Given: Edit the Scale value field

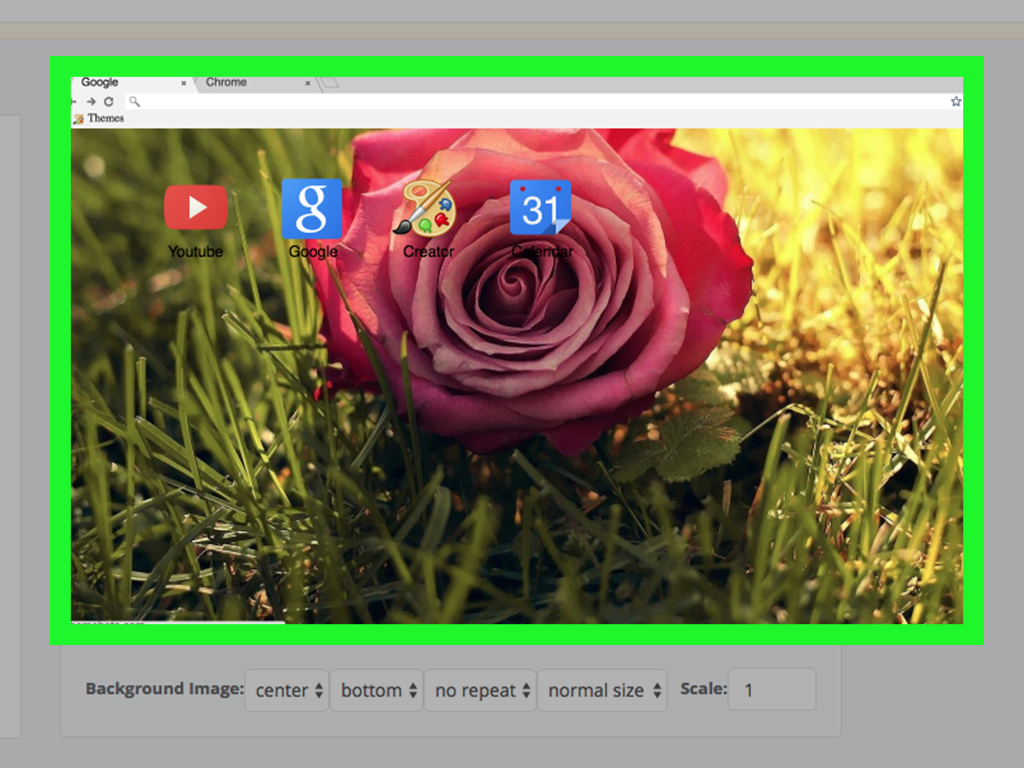Looking at the screenshot, I should click(771, 689).
